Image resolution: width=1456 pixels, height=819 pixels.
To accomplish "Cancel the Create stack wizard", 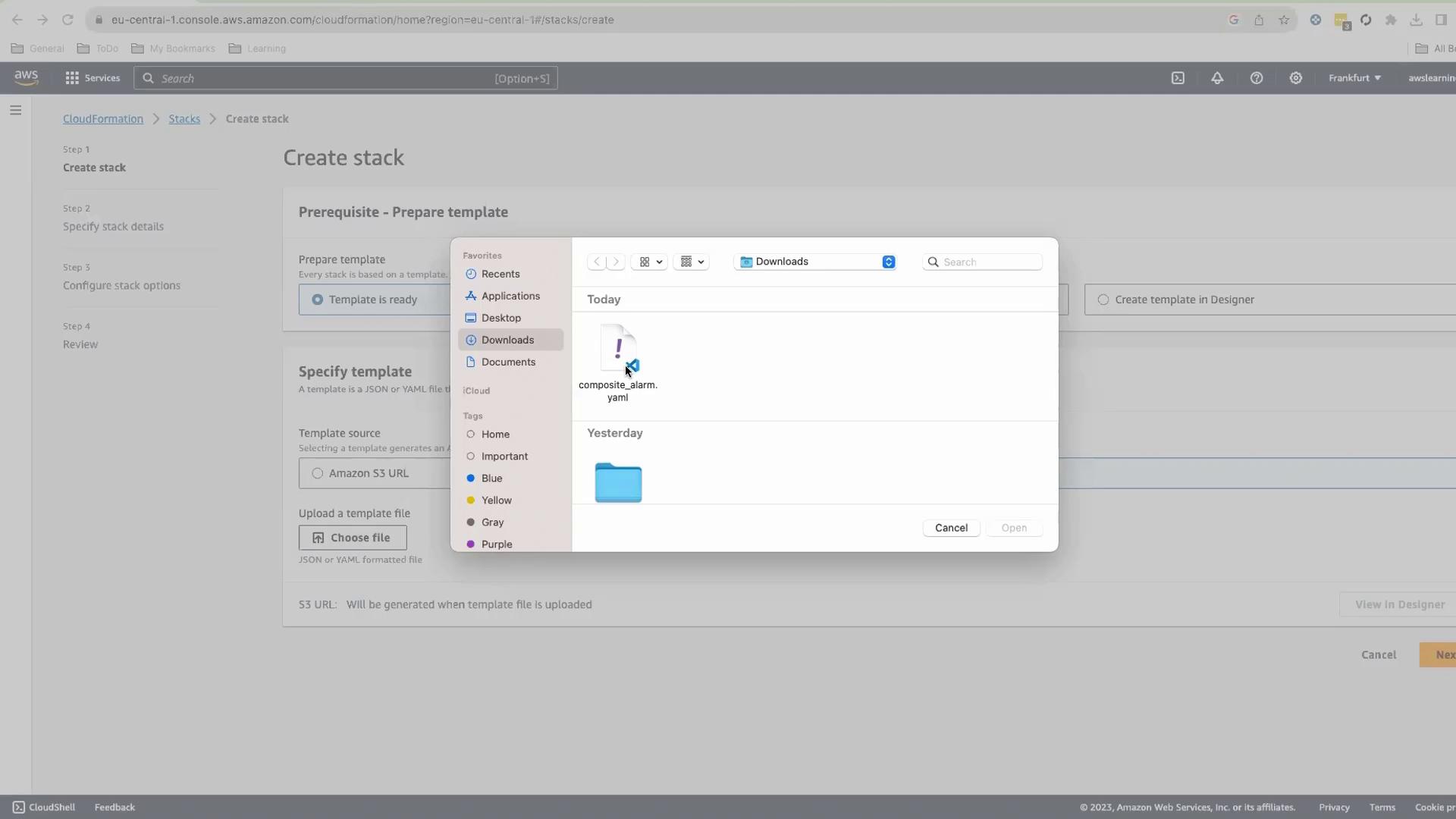I will [1378, 655].
